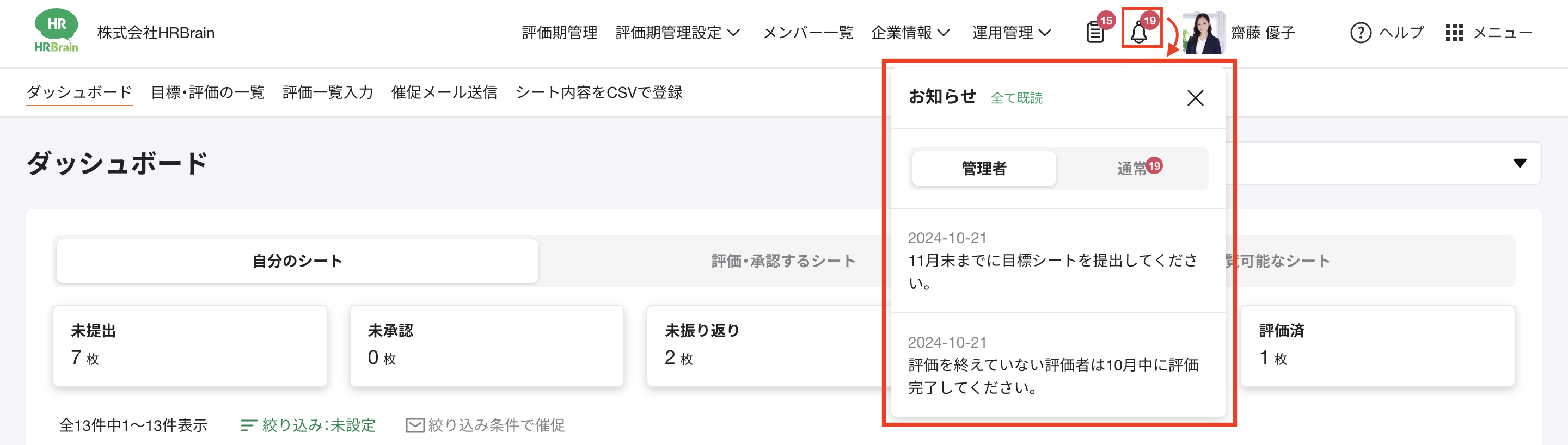Click 絞り込み条件で催促 mail icon
This screenshot has width=1568, height=445.
pyautogui.click(x=414, y=425)
